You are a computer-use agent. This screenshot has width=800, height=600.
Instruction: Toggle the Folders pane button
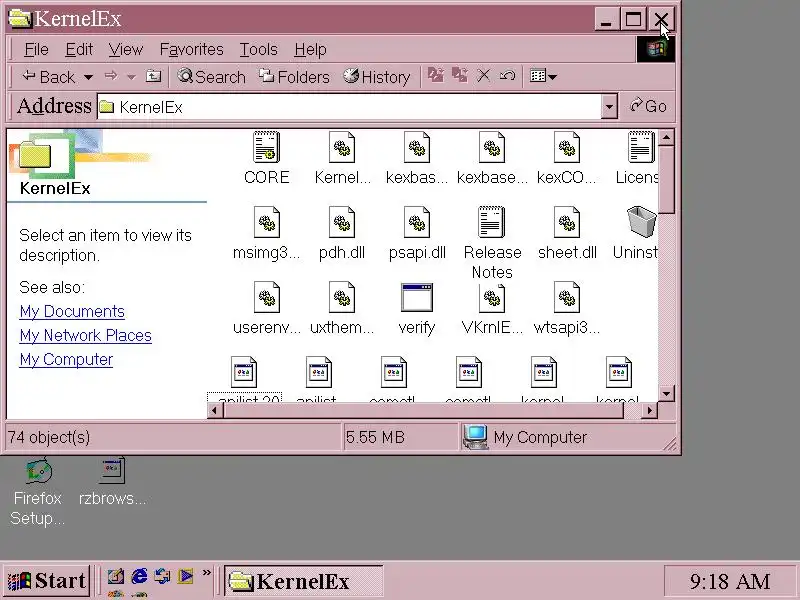tap(294, 77)
